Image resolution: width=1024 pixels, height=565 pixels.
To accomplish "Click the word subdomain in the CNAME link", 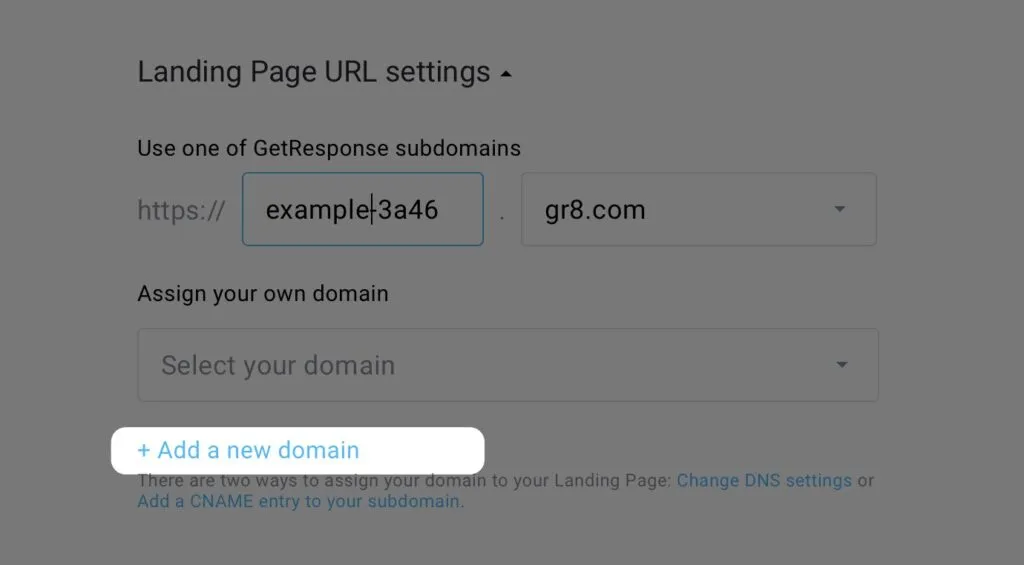I will coord(413,502).
